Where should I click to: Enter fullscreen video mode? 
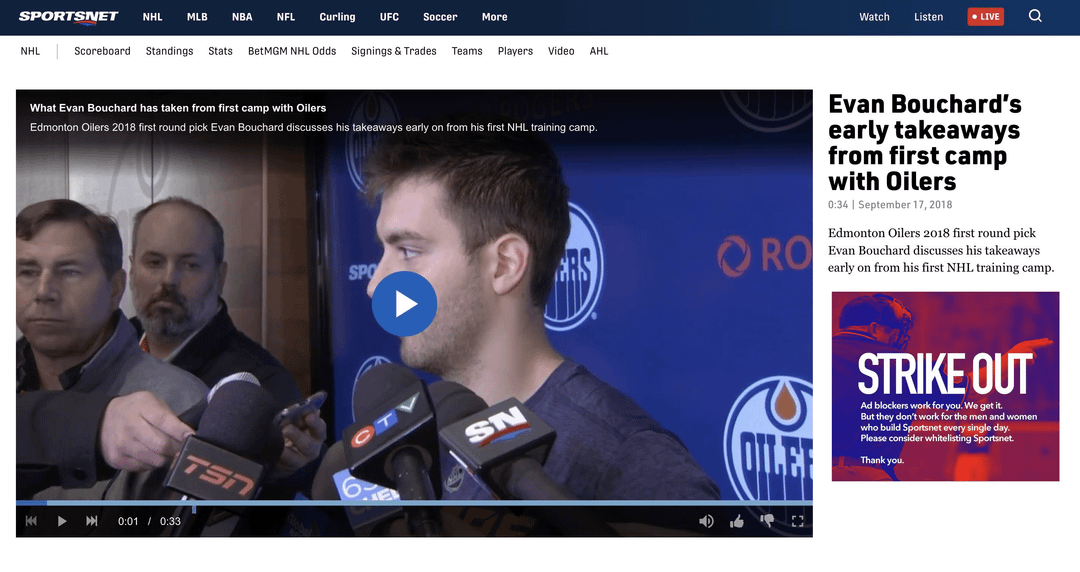pos(797,521)
